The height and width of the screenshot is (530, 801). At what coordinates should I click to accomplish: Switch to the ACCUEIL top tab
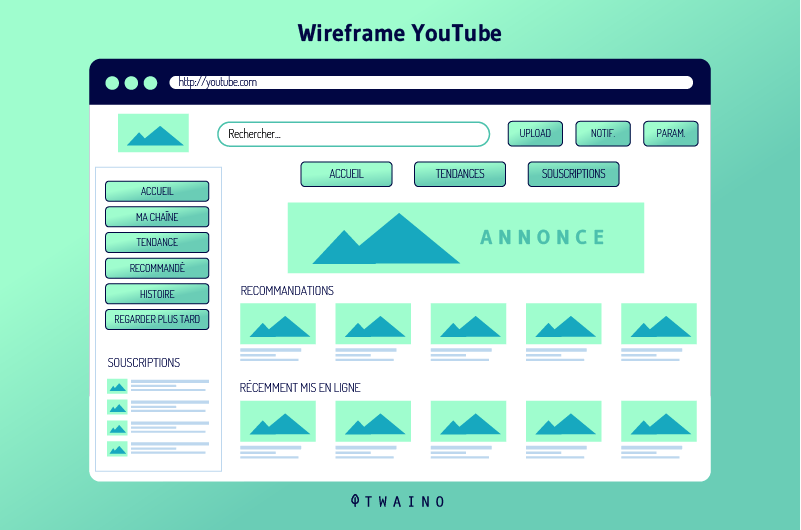[346, 174]
